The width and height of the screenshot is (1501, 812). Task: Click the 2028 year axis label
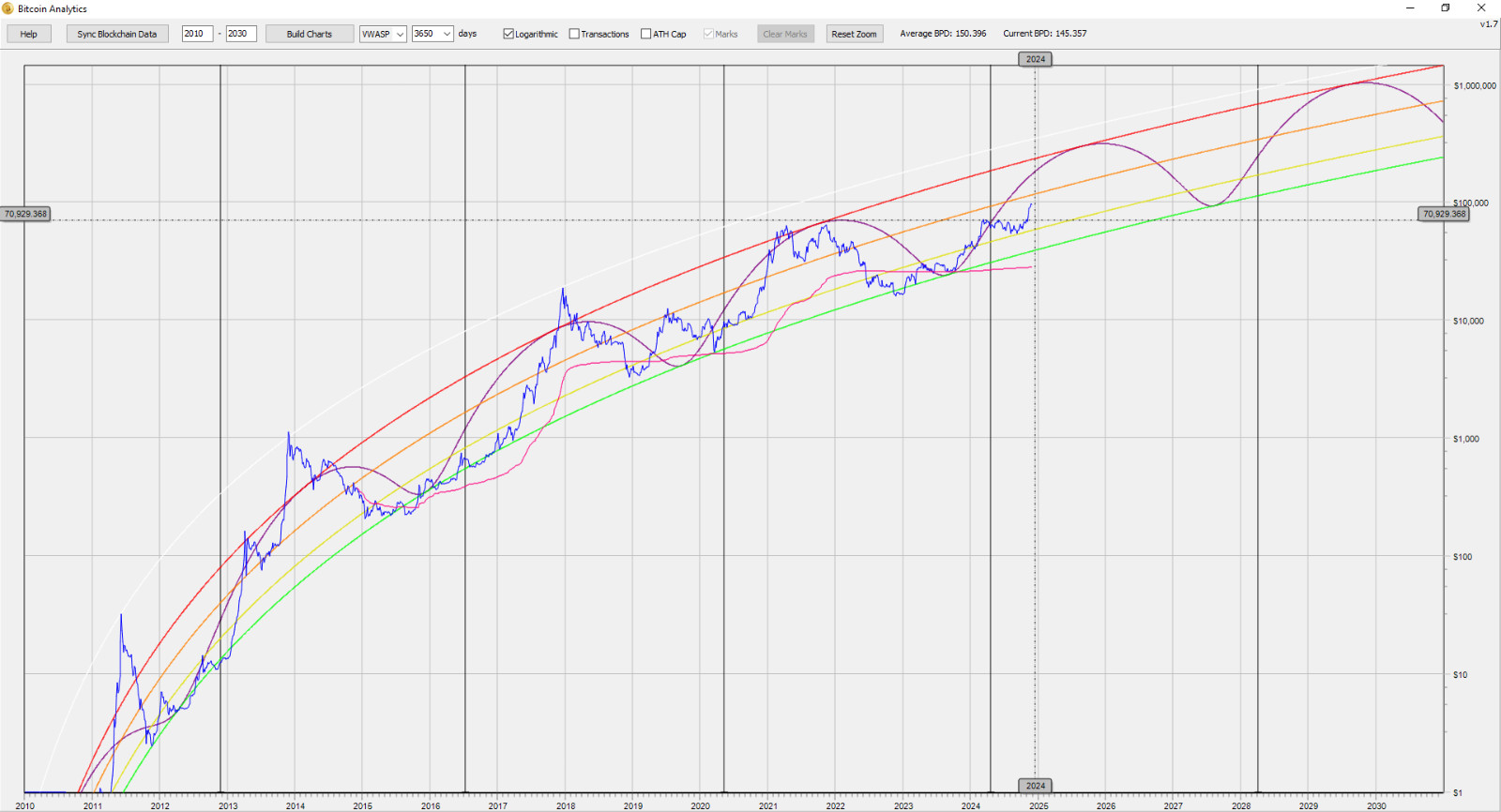pos(1241,805)
